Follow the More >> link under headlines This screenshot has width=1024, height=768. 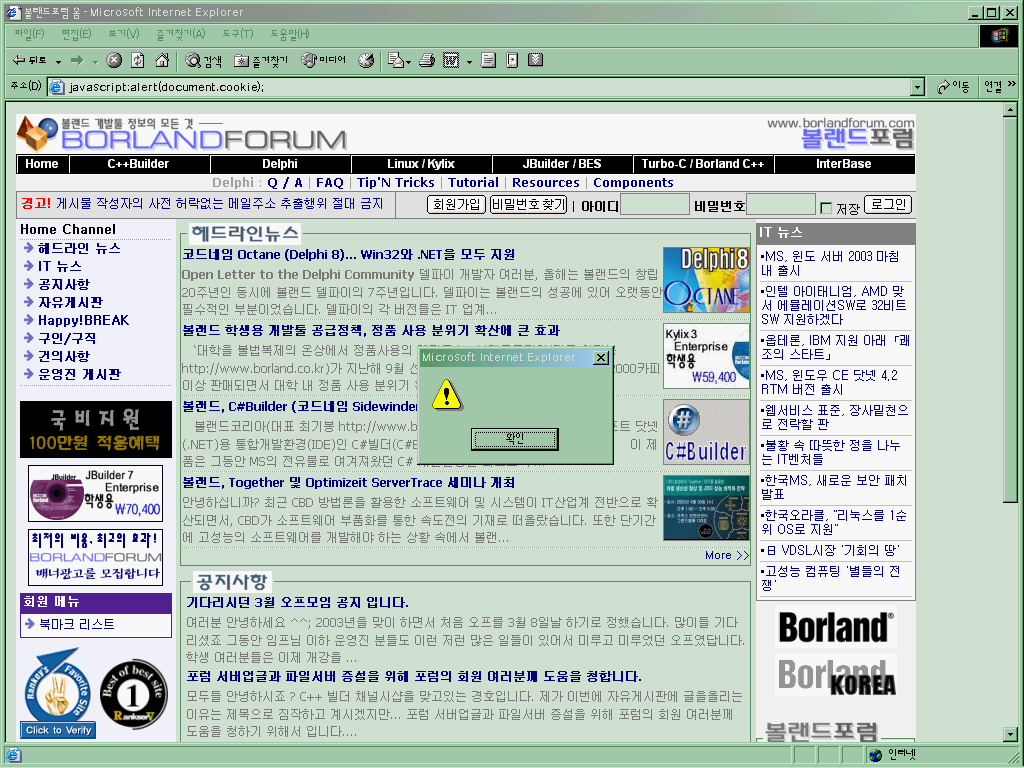click(727, 555)
